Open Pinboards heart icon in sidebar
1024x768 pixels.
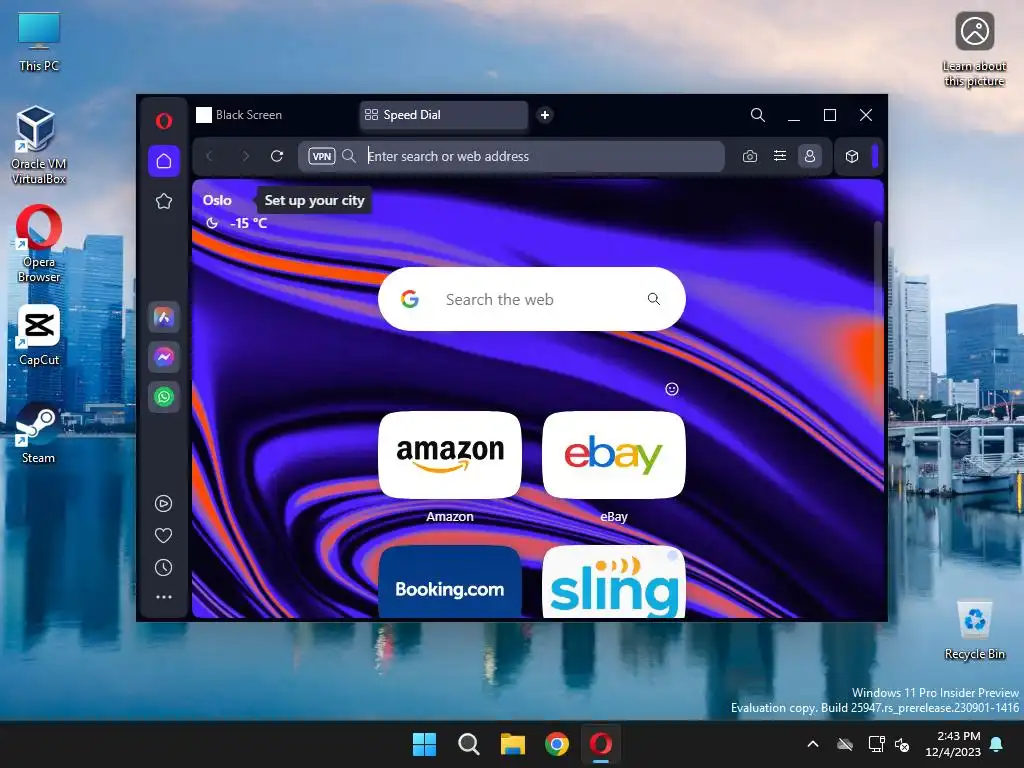163,536
